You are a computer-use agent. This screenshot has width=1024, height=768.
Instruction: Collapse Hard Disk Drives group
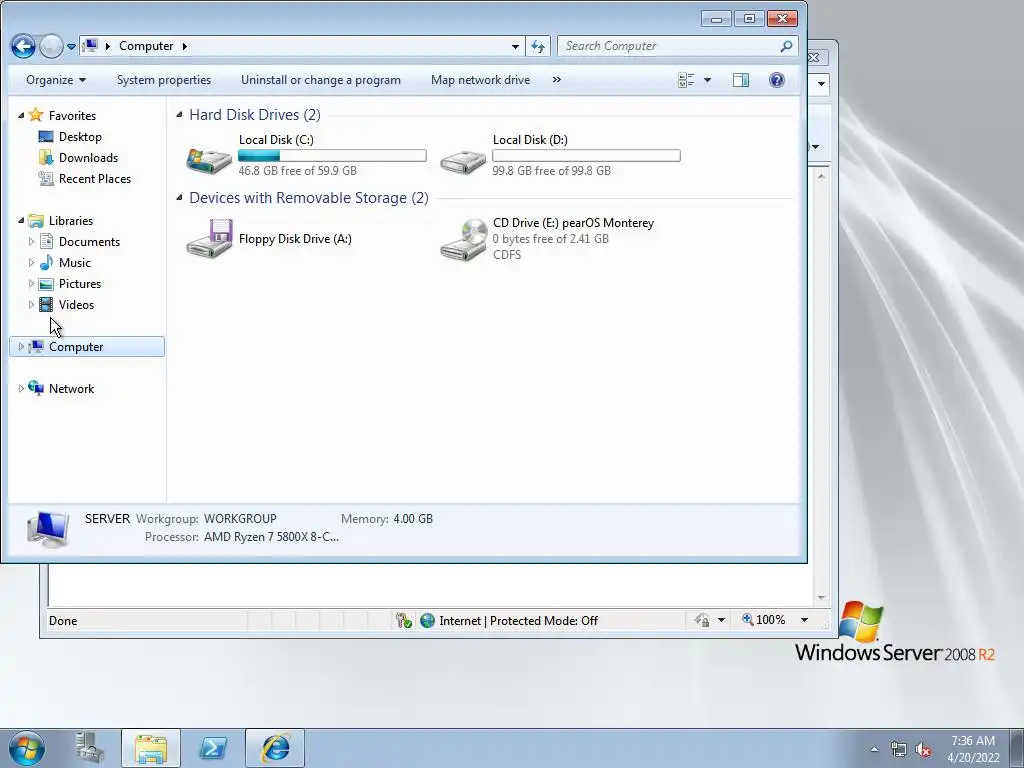tap(179, 115)
